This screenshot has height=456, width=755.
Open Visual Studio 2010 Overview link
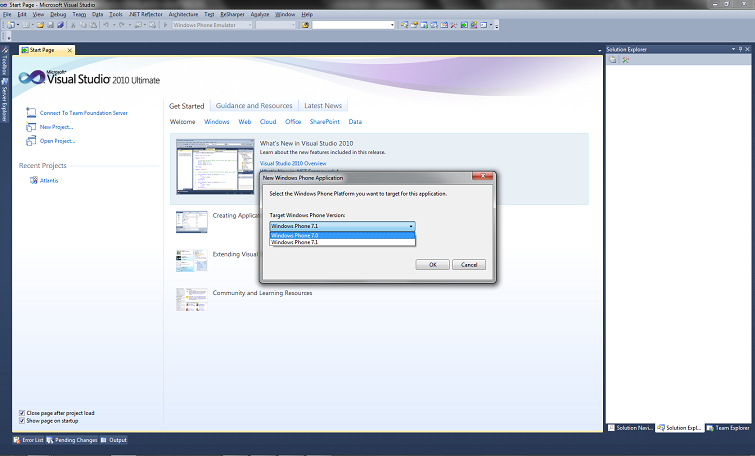(x=293, y=163)
